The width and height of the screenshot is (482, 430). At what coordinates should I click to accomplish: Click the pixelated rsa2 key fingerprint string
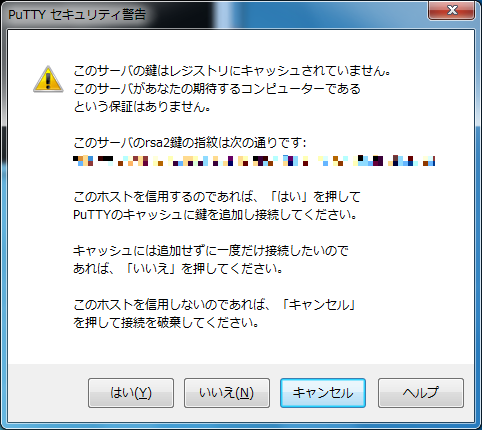pos(254,161)
